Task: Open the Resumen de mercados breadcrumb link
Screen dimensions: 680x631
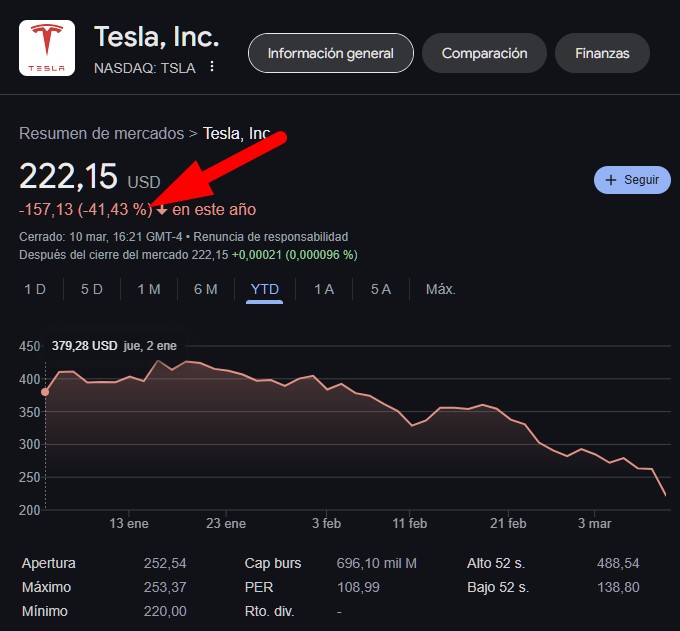Action: pyautogui.click(x=101, y=134)
